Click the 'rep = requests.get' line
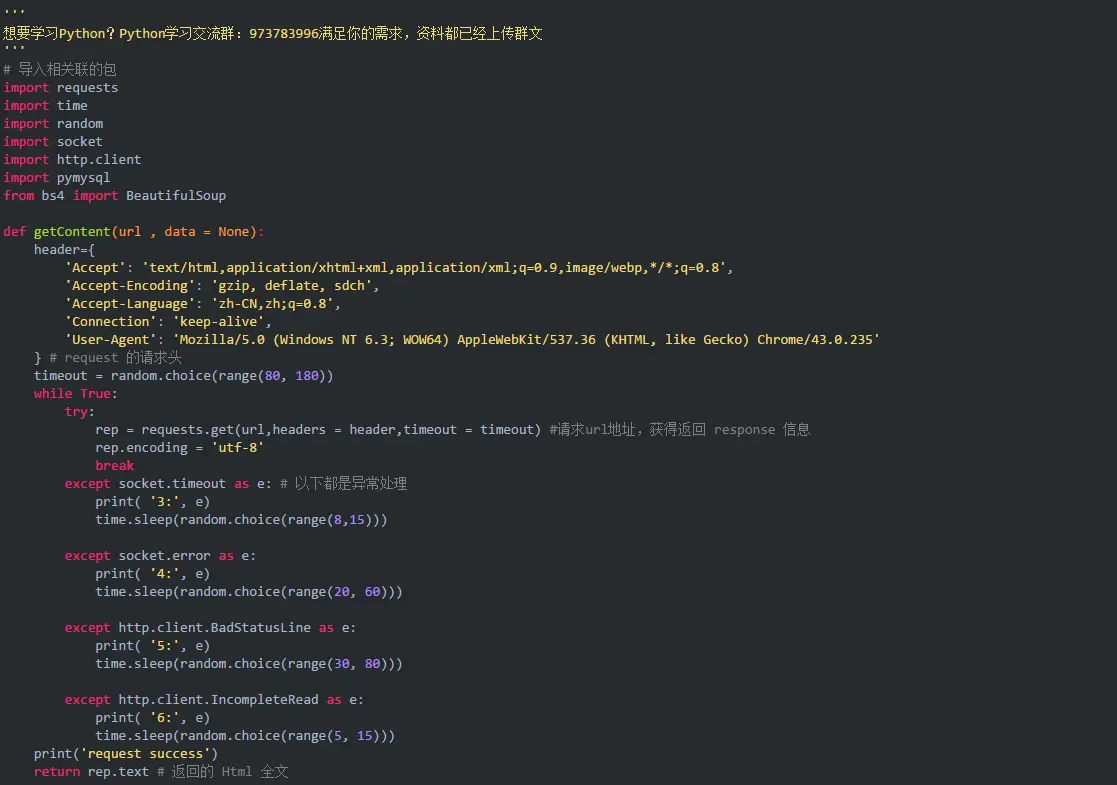The width and height of the screenshot is (1117, 785). [453, 430]
